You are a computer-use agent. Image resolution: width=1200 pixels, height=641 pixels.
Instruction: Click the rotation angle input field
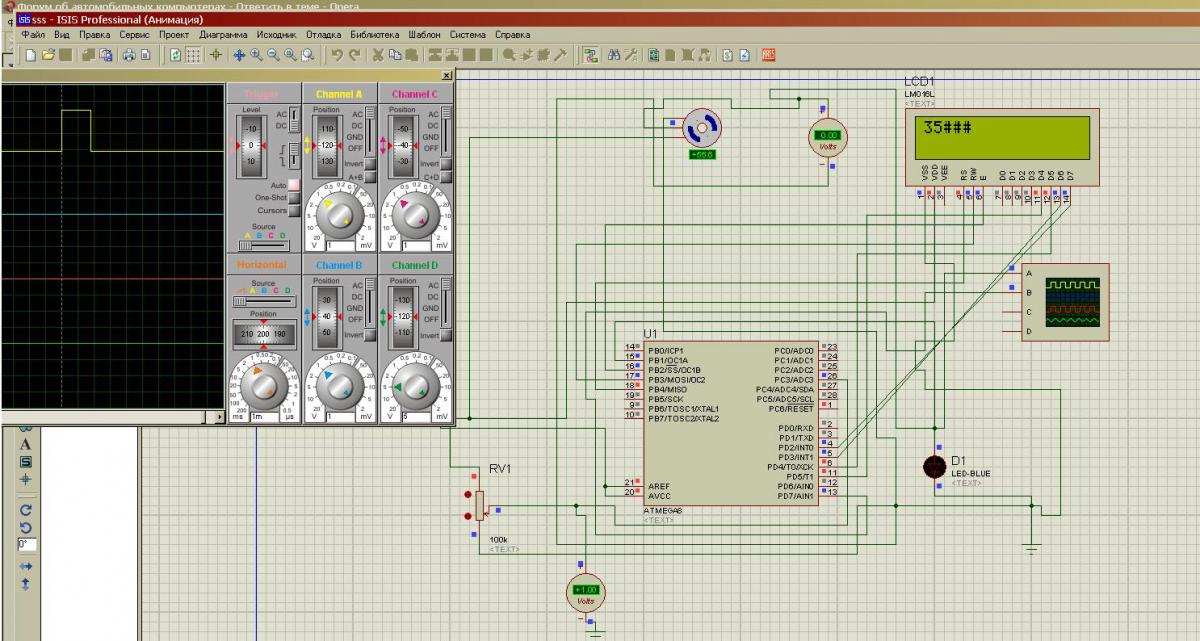point(26,545)
